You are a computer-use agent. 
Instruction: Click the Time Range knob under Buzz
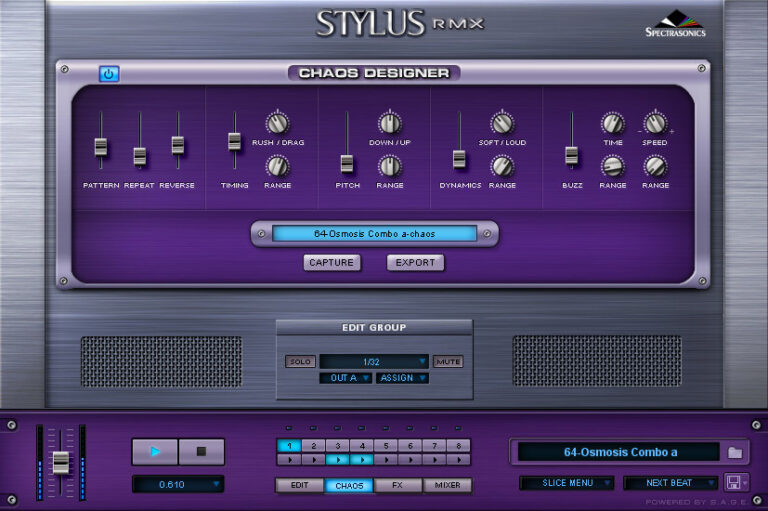tap(613, 167)
